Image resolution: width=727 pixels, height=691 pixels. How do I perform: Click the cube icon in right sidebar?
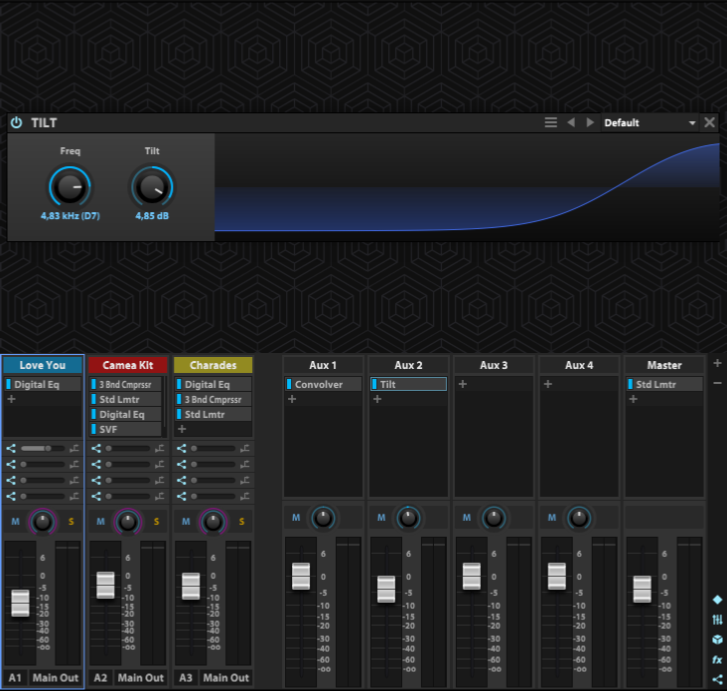717,640
